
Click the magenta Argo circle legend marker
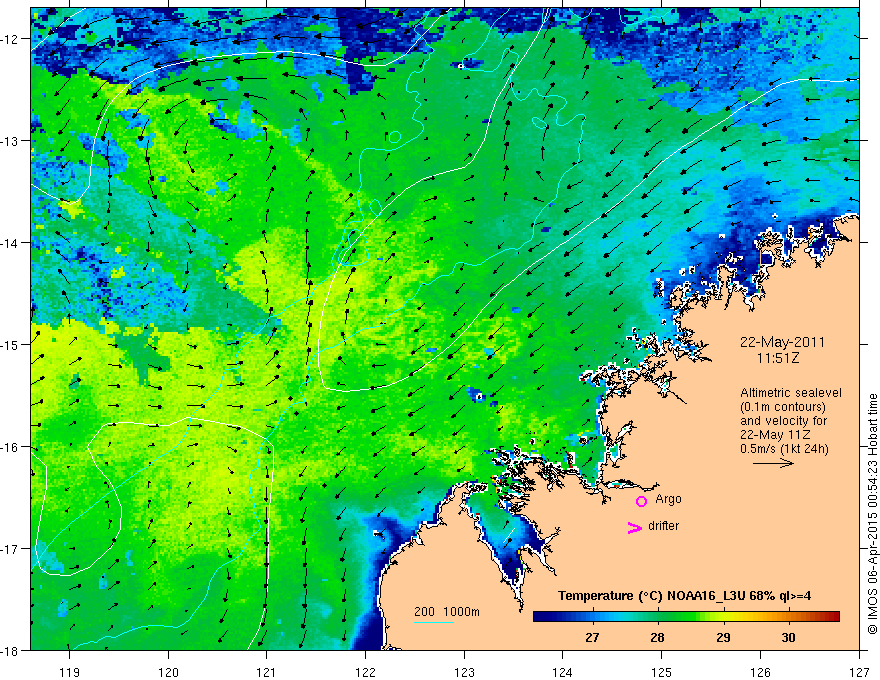point(641,501)
